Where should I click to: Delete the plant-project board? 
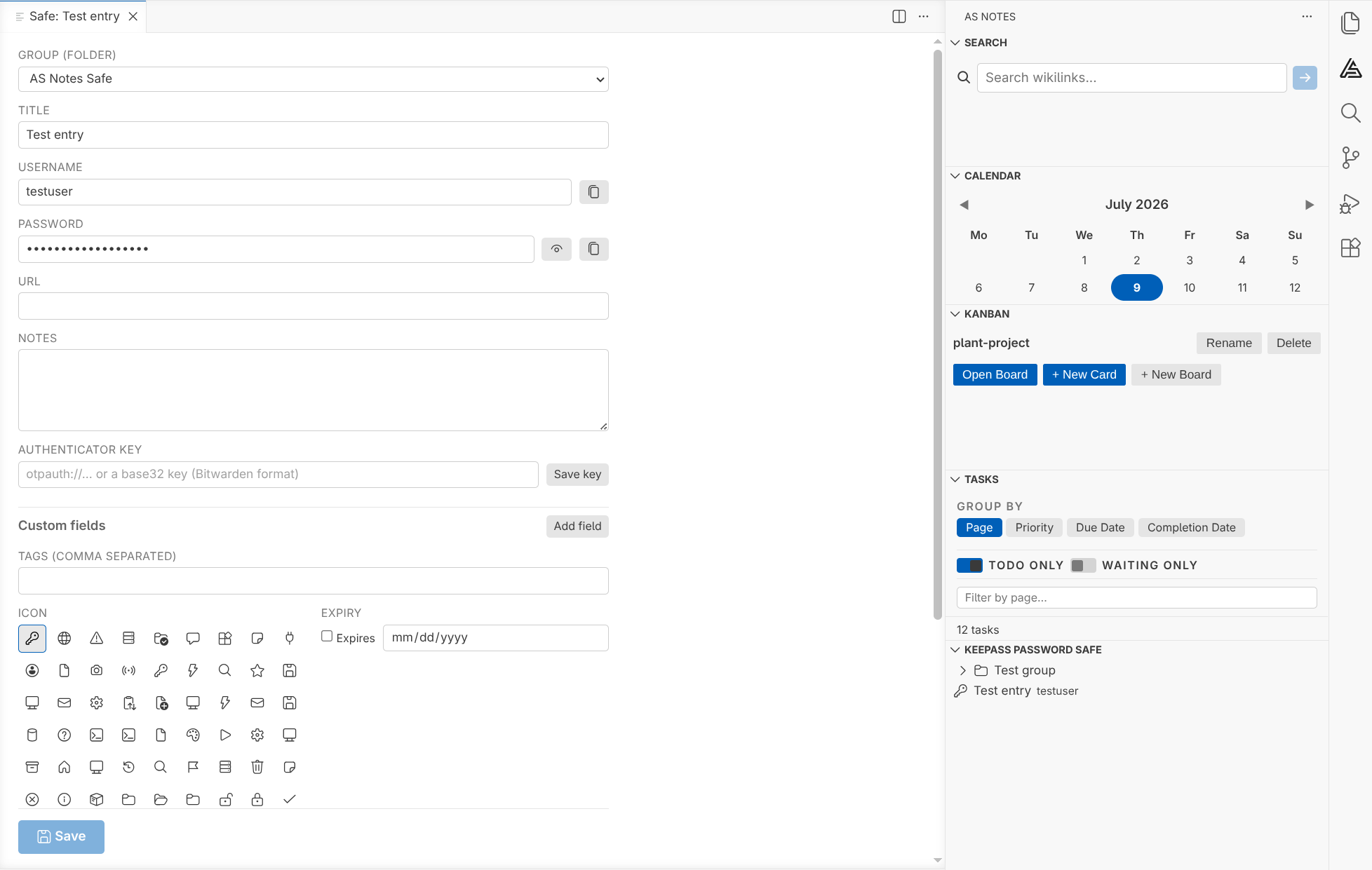click(x=1293, y=344)
